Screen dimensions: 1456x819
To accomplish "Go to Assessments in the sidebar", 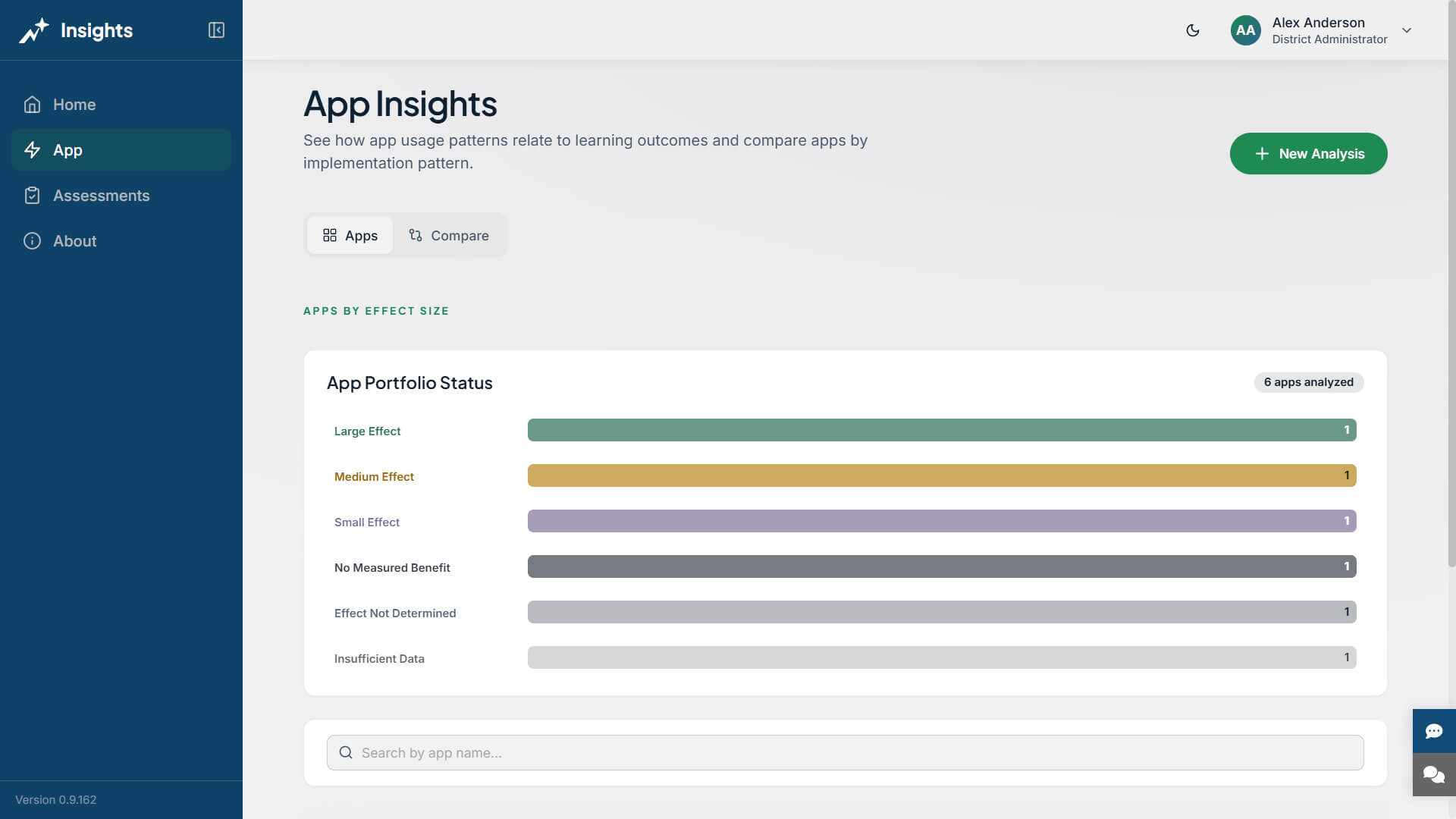I will (121, 196).
